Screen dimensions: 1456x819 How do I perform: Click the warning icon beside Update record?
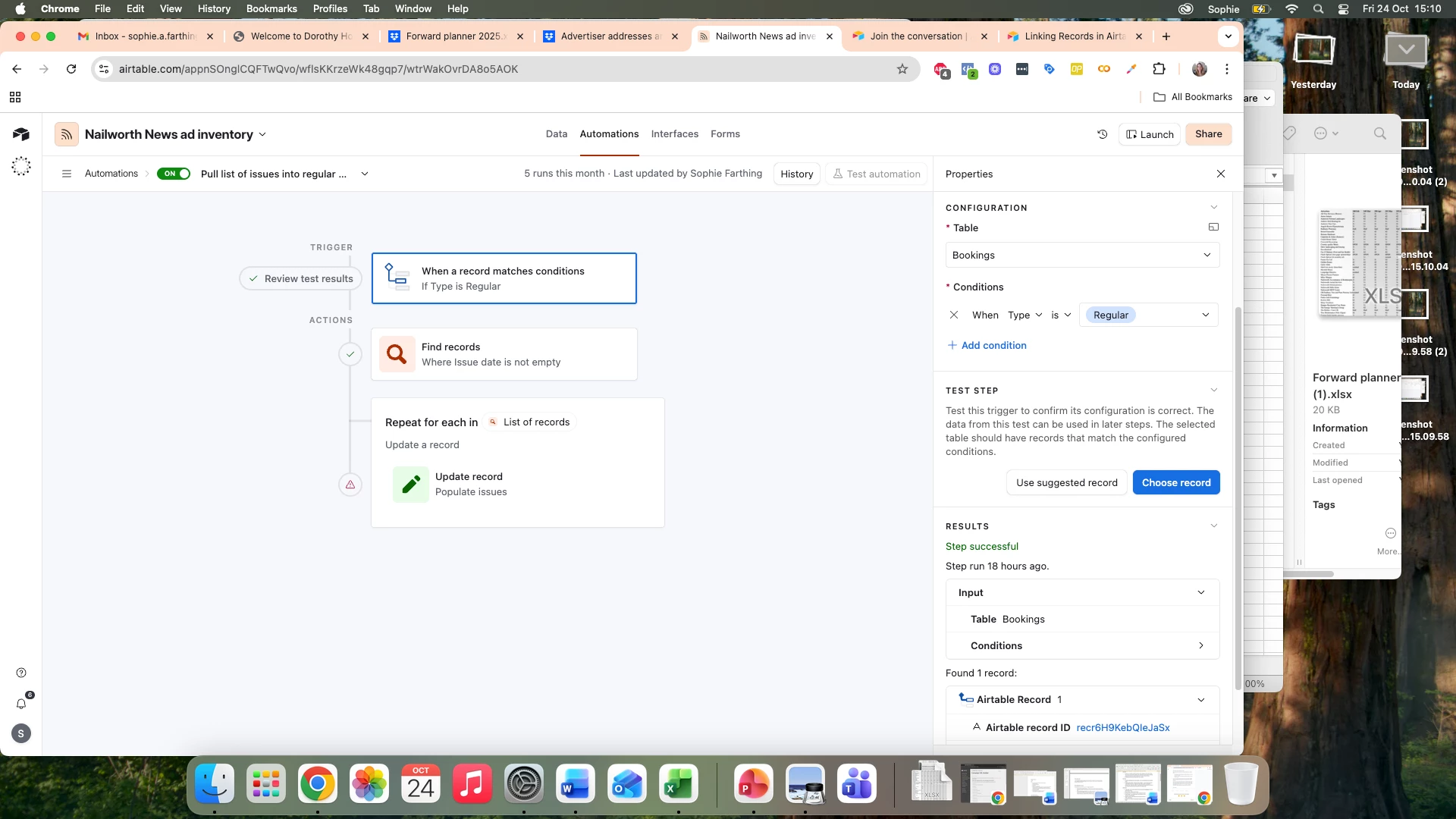350,485
